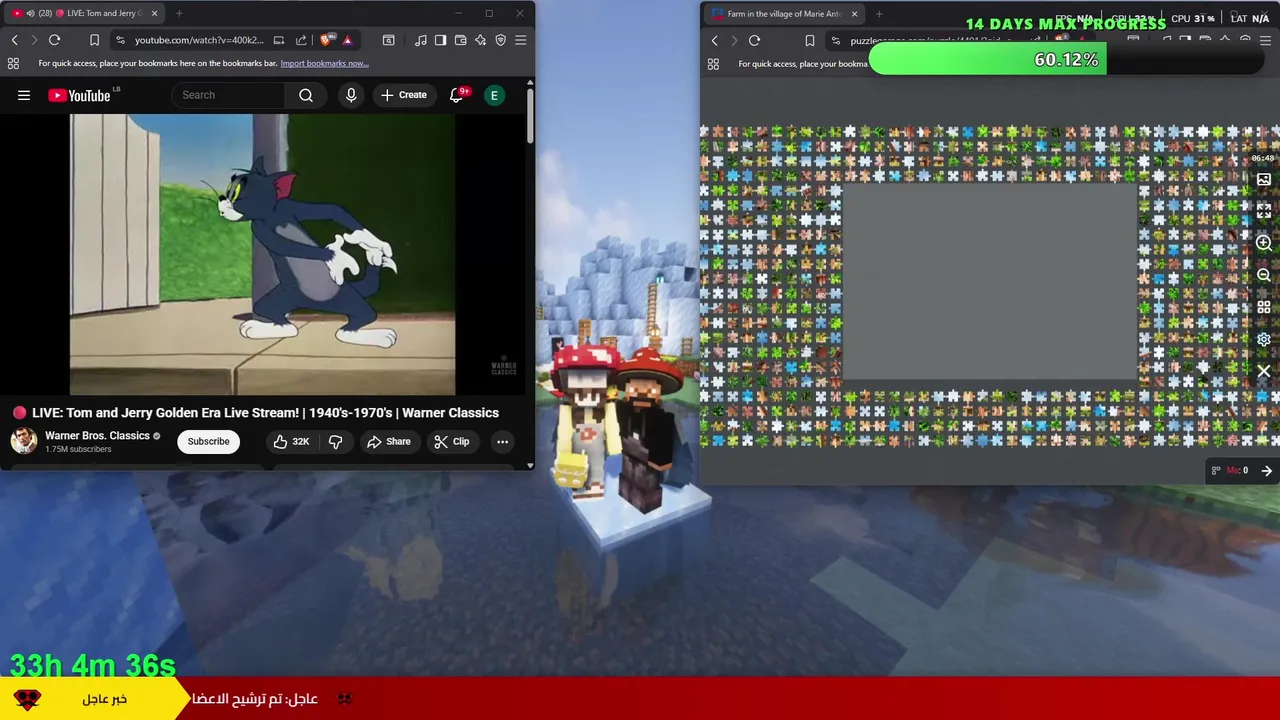The width and height of the screenshot is (1280, 720).
Task: Create a Clip of the stream
Action: pyautogui.click(x=452, y=441)
